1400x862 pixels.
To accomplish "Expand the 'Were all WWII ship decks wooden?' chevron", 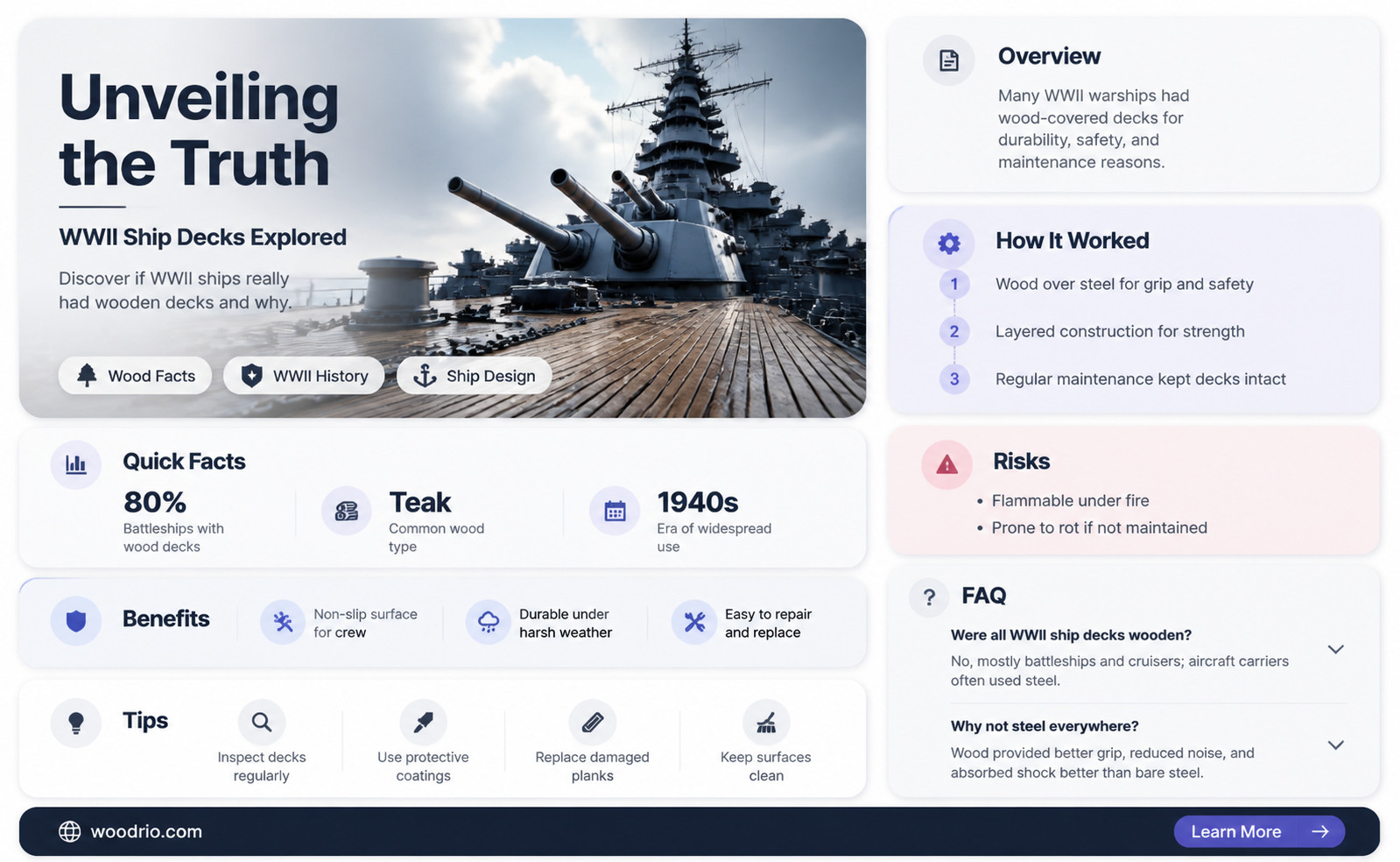I will point(1335,649).
